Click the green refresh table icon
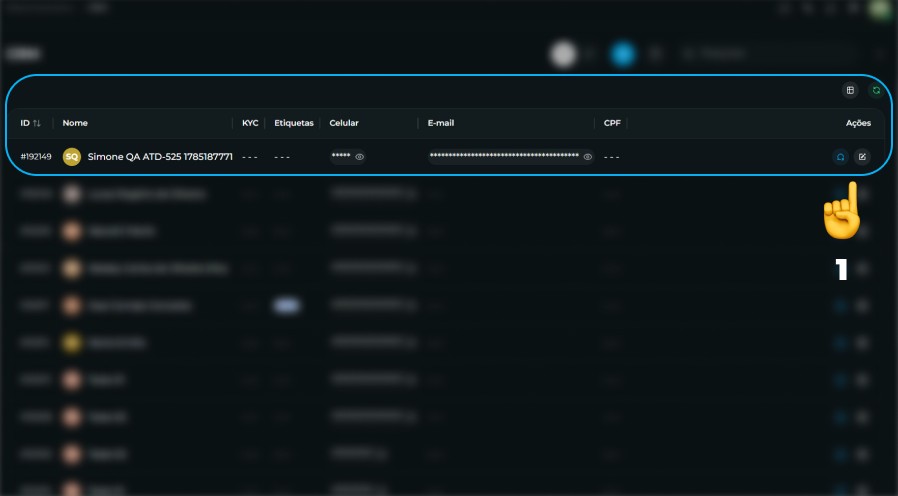 point(876,90)
